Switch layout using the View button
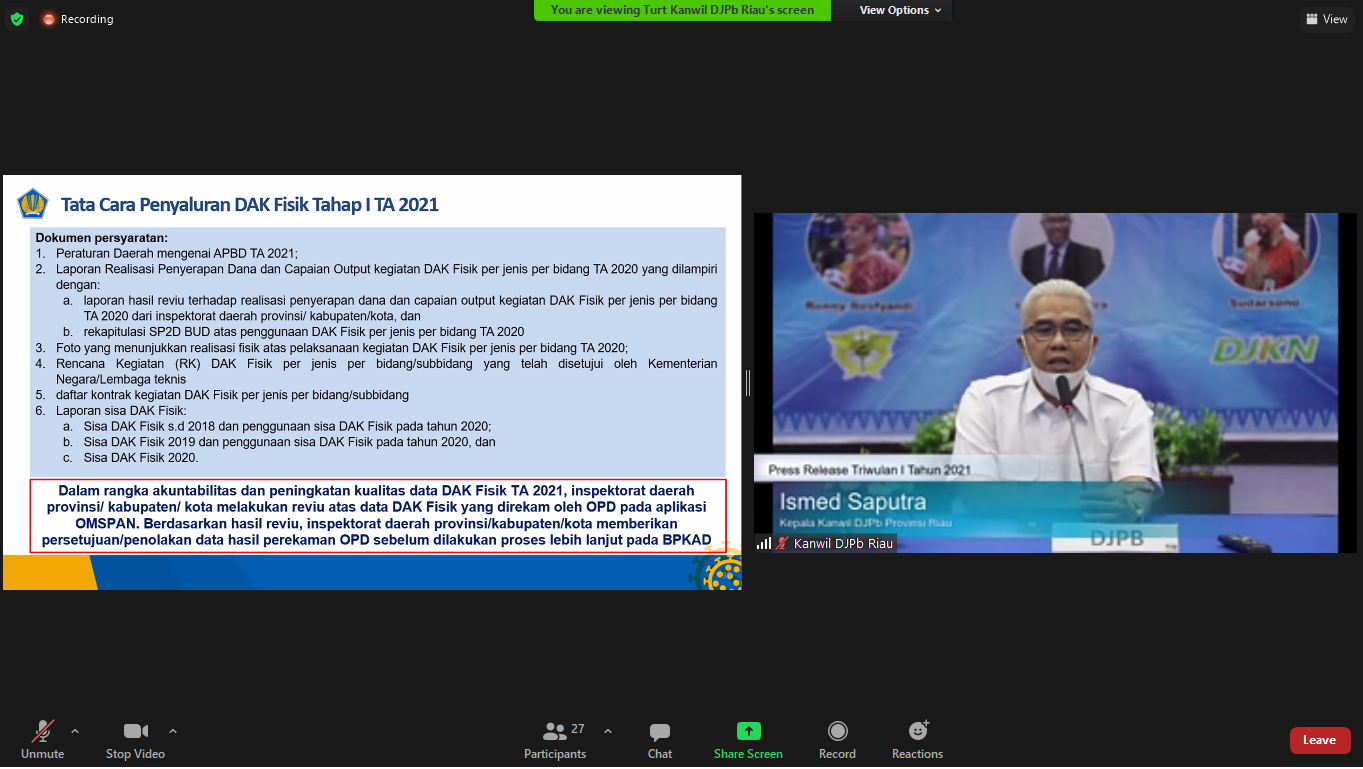The height and width of the screenshot is (769, 1363). (x=1326, y=19)
